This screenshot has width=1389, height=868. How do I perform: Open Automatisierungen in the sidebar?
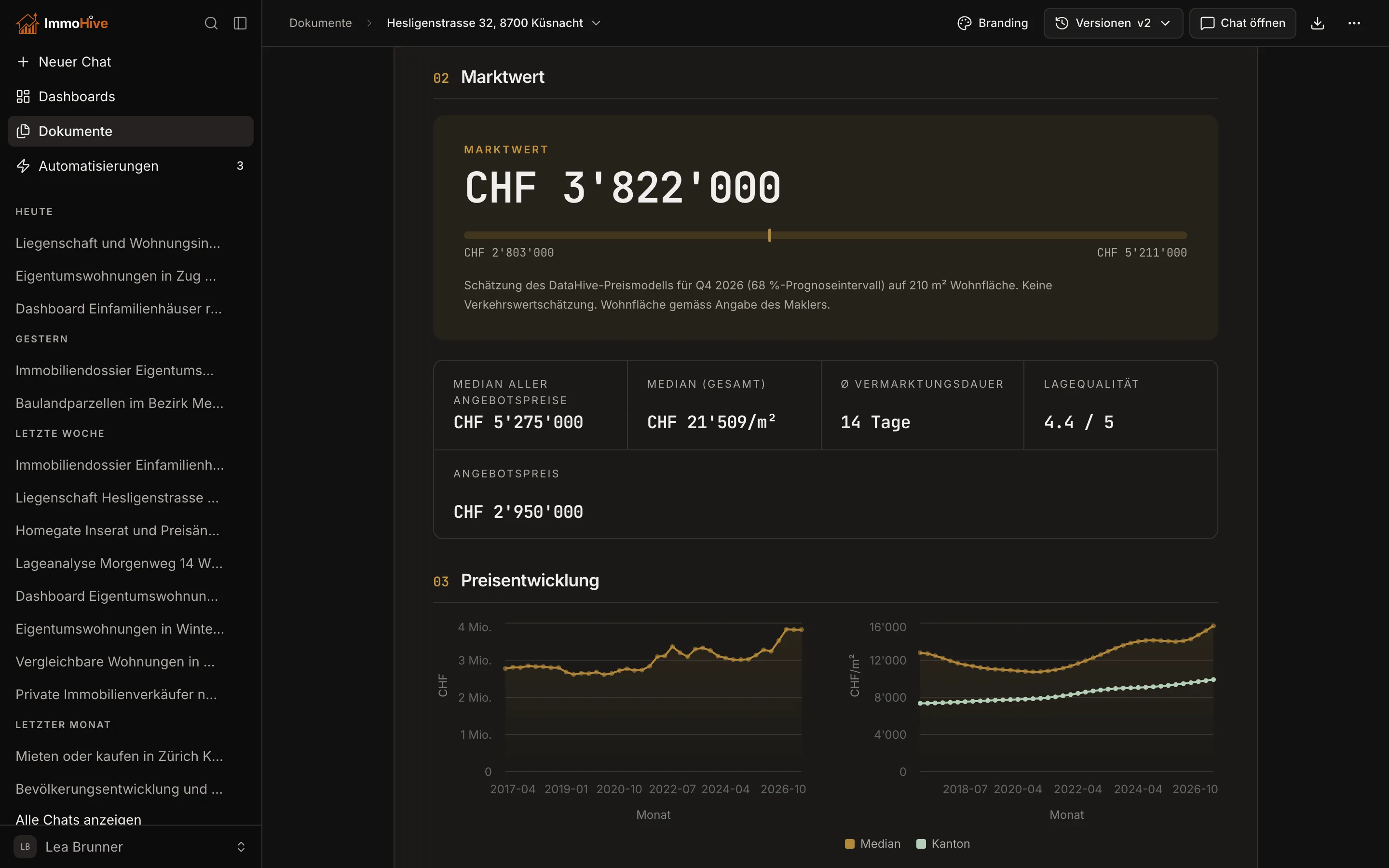[x=131, y=166]
